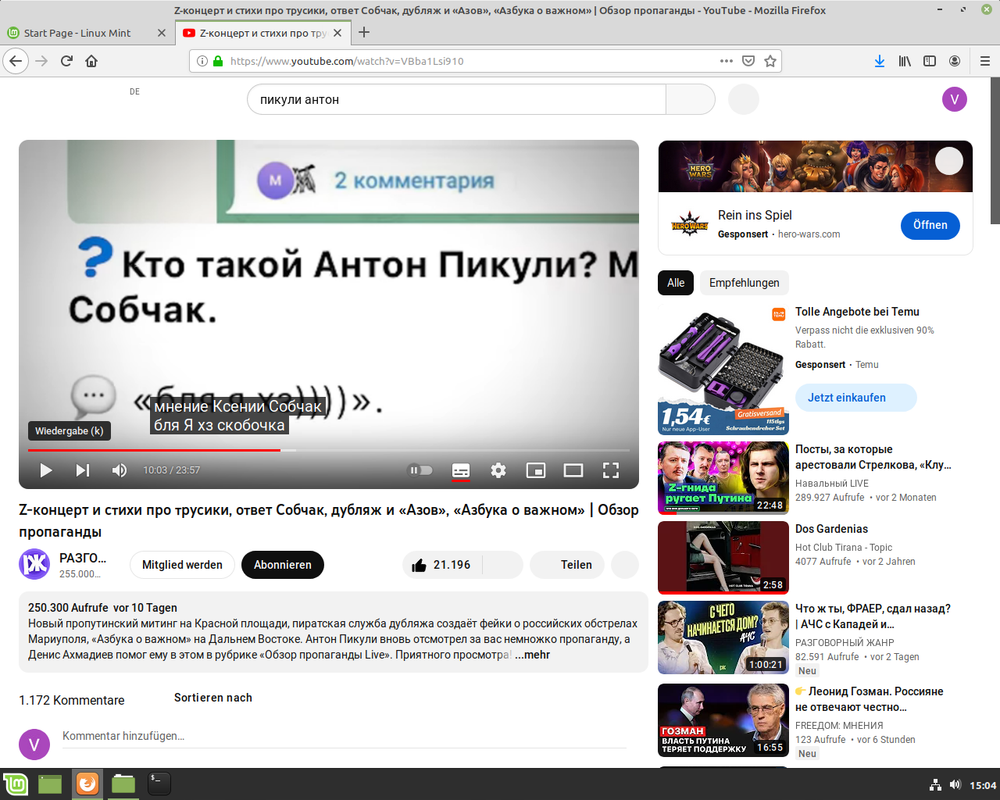Close the YouTube video tab

[x=338, y=33]
